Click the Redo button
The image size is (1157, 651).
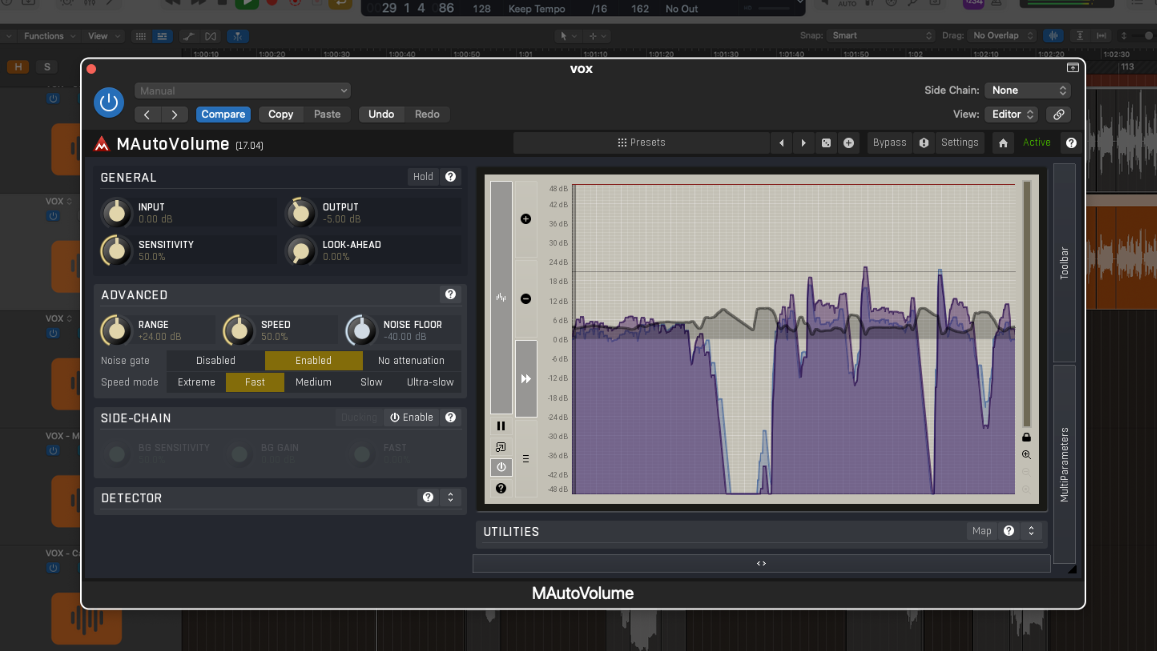click(x=427, y=114)
